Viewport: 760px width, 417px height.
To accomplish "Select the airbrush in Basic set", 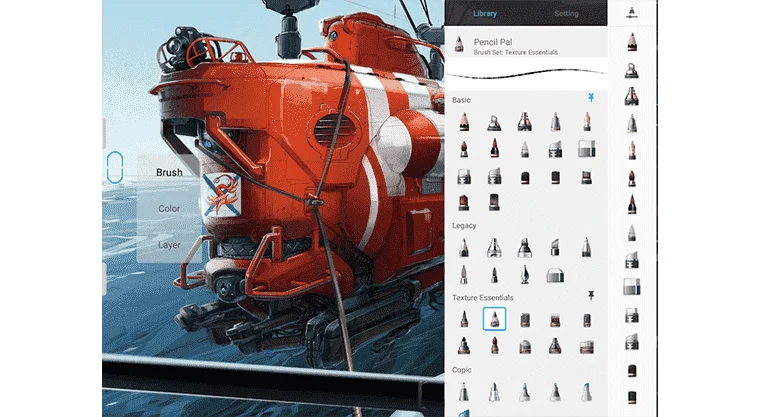I will [494, 123].
